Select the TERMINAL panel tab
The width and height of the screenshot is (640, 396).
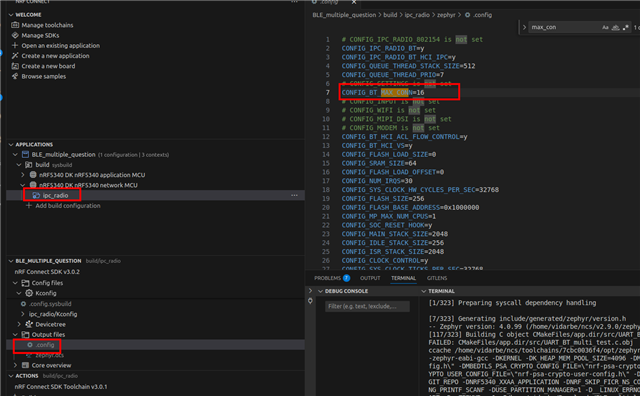403,278
